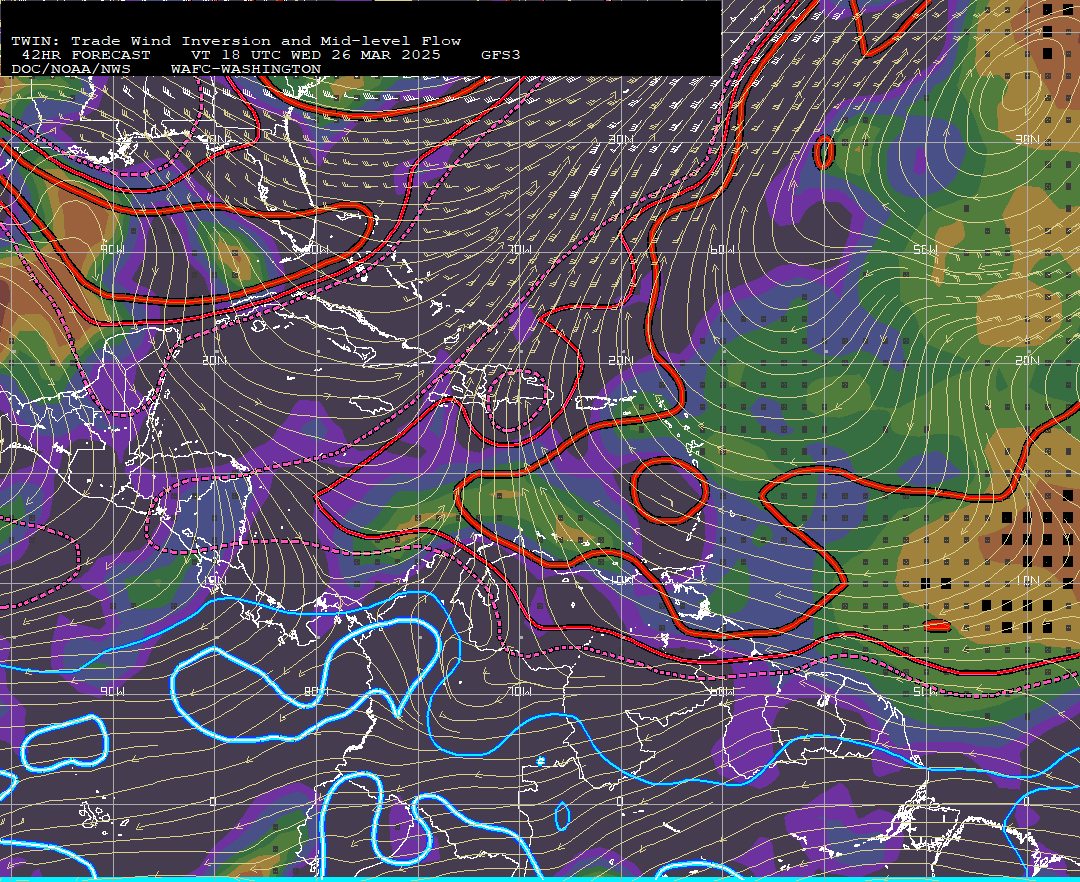Viewport: 1080px width, 882px height.
Task: Click the 70W longitude label north of Hispaniola
Action: coord(521,249)
